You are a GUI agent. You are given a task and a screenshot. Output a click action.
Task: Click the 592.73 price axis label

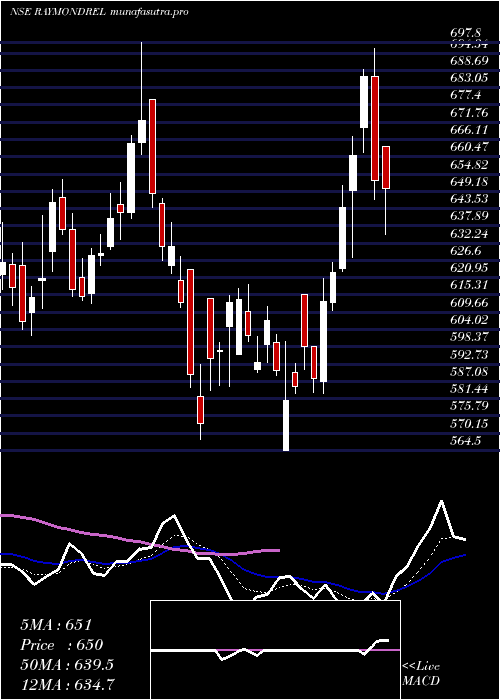468,355
